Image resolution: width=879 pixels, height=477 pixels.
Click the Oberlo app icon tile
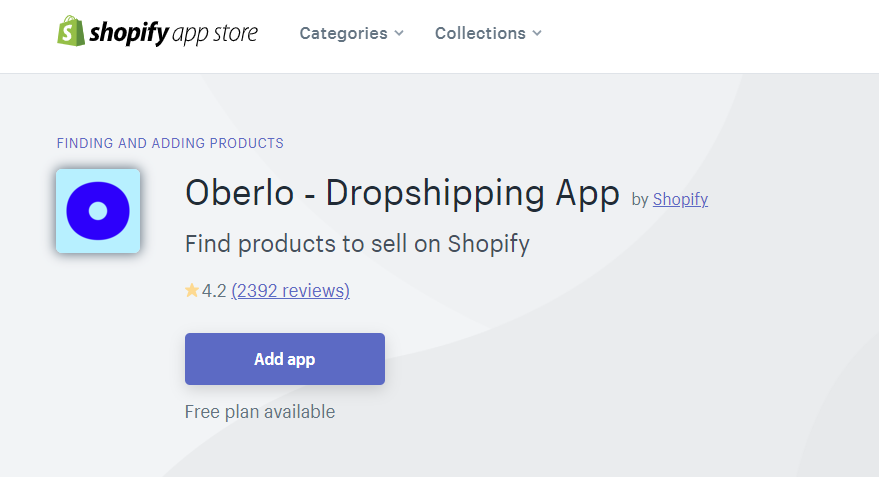coord(98,211)
